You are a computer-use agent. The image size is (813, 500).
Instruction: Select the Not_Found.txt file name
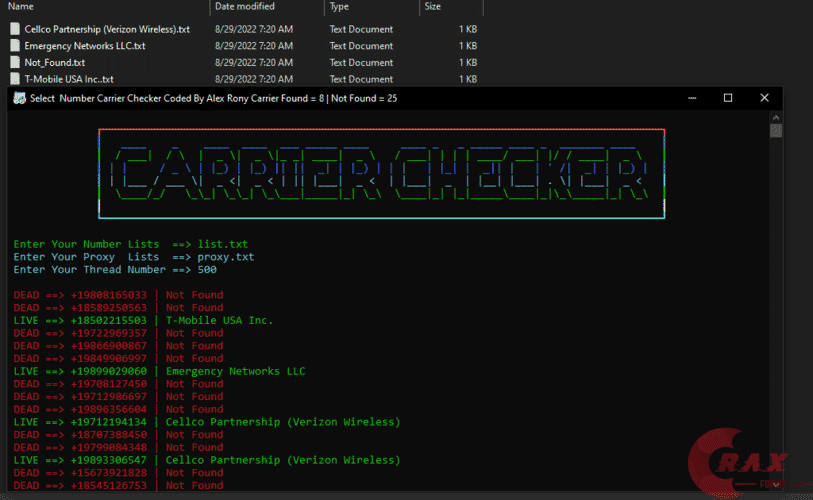tap(54, 62)
